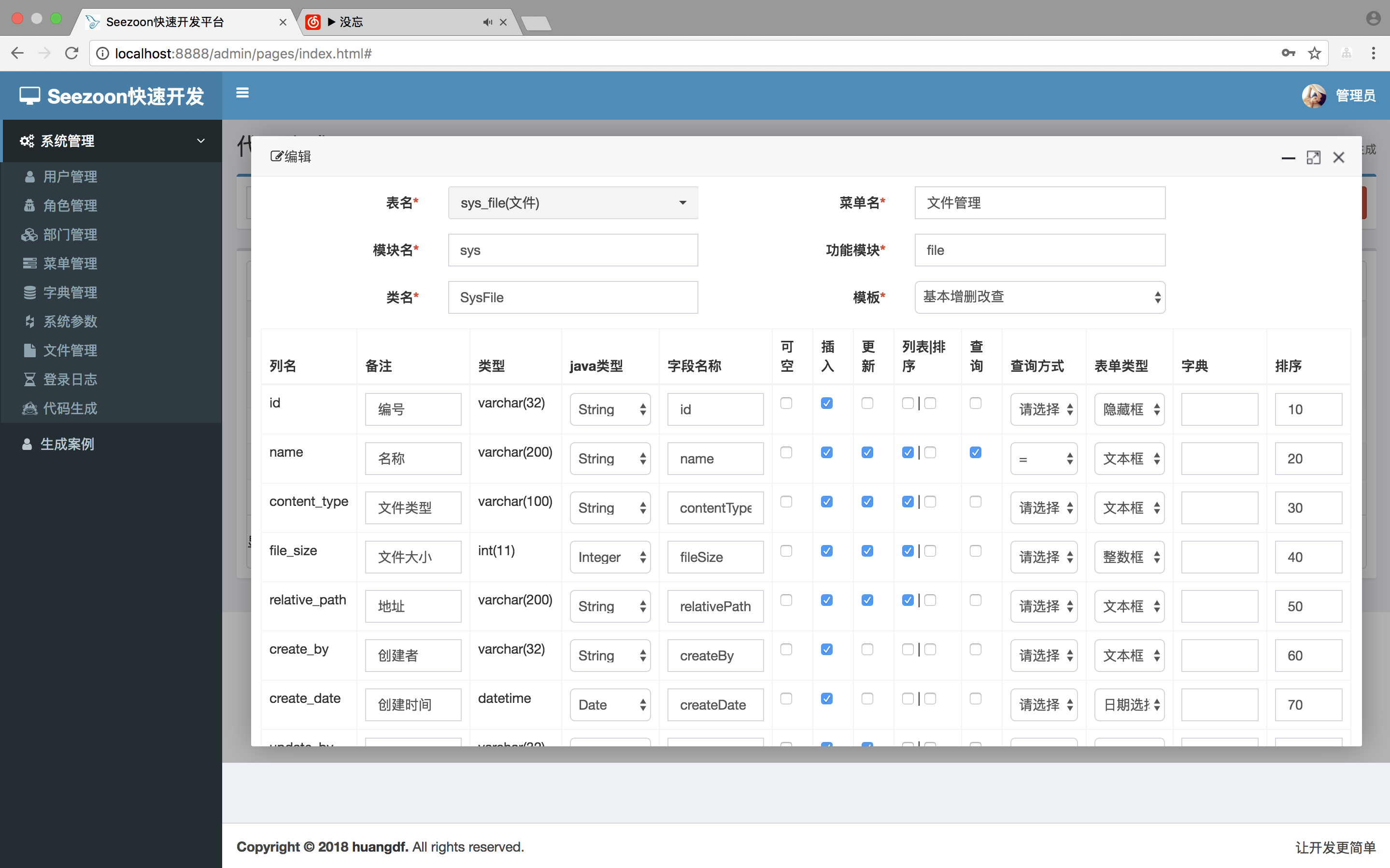
Task: Check 可空 checkbox for id row
Action: 786,403
